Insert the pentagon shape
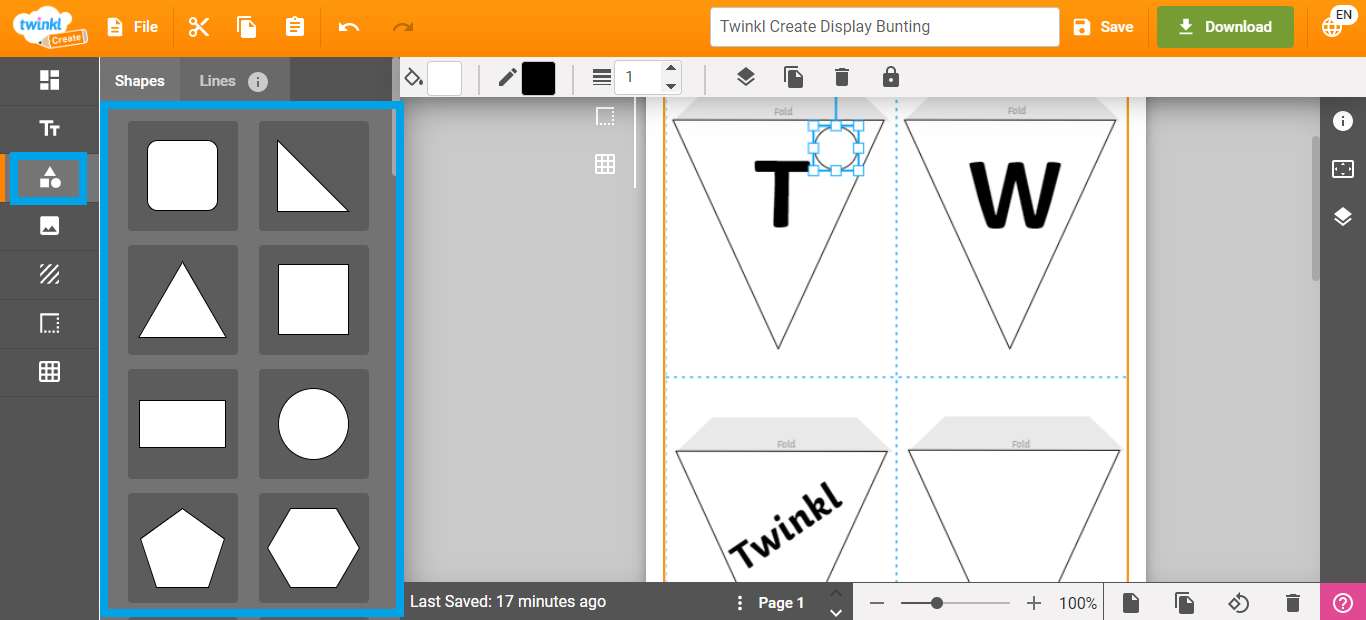This screenshot has width=1366, height=620. point(183,548)
